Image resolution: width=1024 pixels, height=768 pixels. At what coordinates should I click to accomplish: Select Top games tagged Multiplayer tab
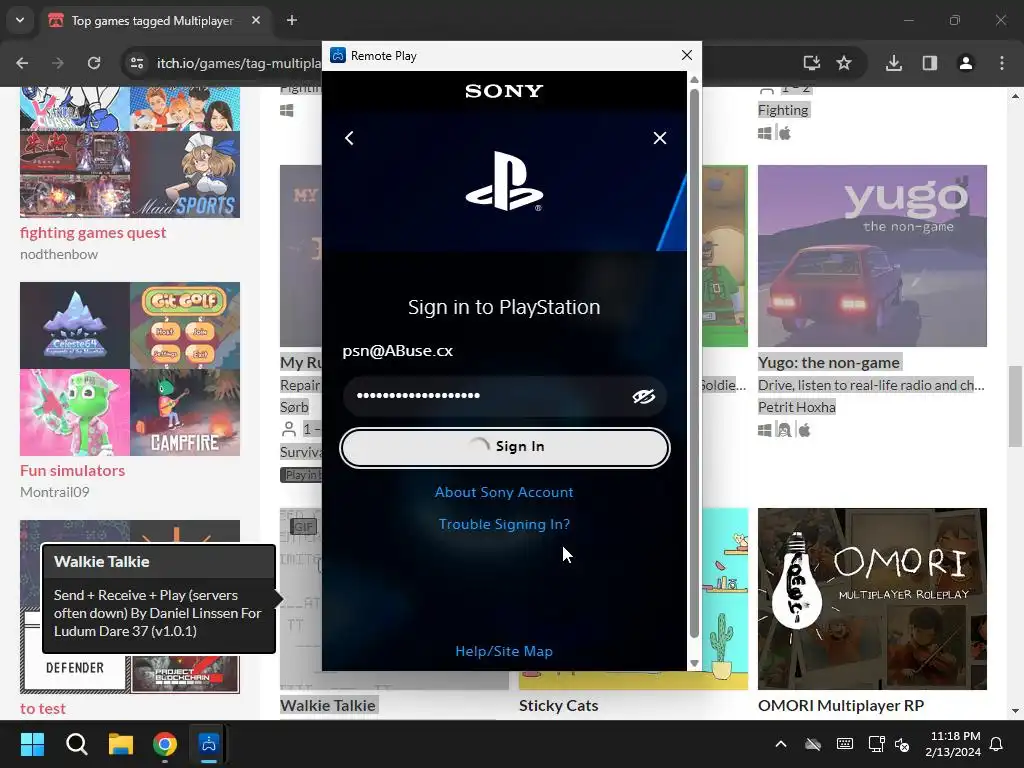click(x=152, y=21)
